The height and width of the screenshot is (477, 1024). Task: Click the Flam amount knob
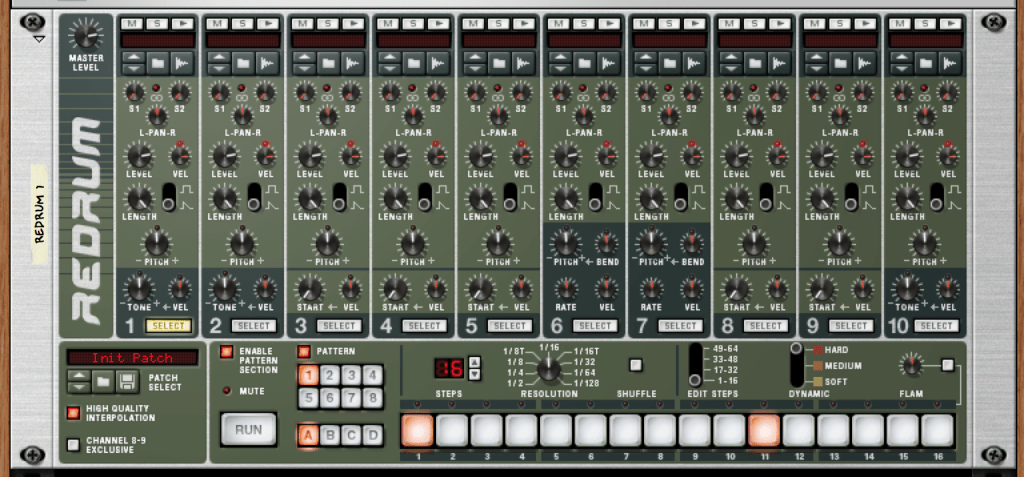click(911, 365)
